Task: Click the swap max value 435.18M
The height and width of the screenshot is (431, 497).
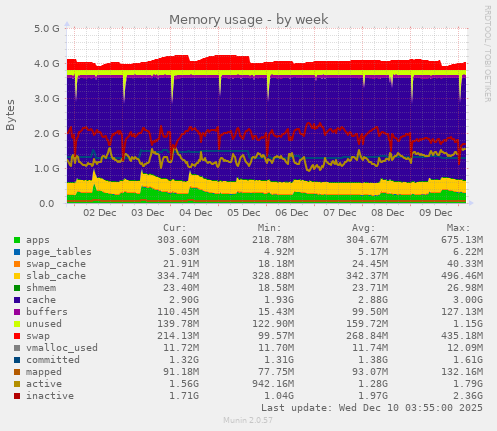Action: (462, 336)
